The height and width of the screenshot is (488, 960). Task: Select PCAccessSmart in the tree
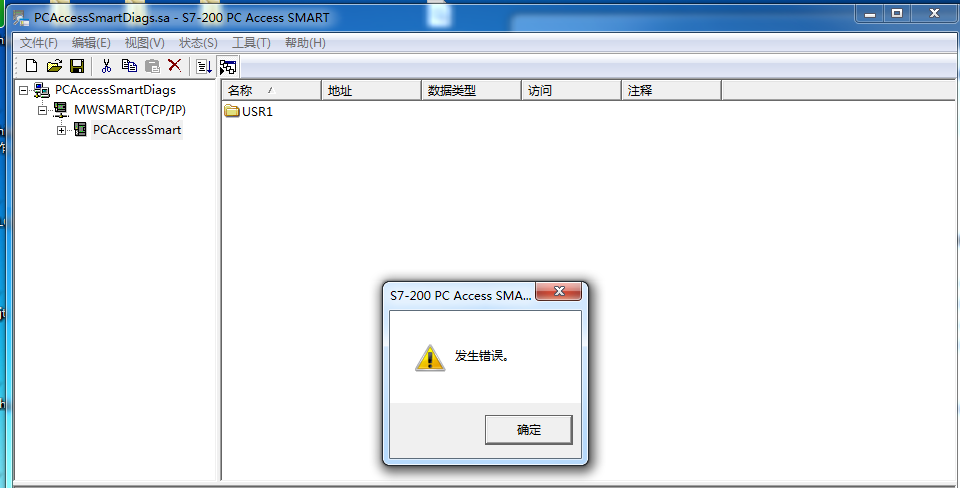click(x=137, y=130)
